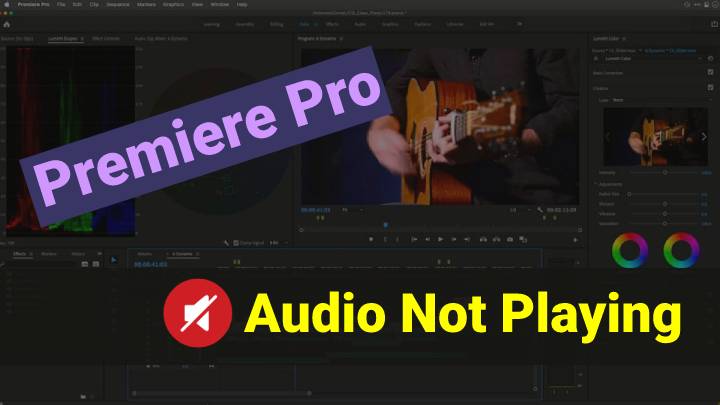The height and width of the screenshot is (405, 720).
Task: Open the playback resolution dropdown
Action: pyautogui.click(x=519, y=210)
